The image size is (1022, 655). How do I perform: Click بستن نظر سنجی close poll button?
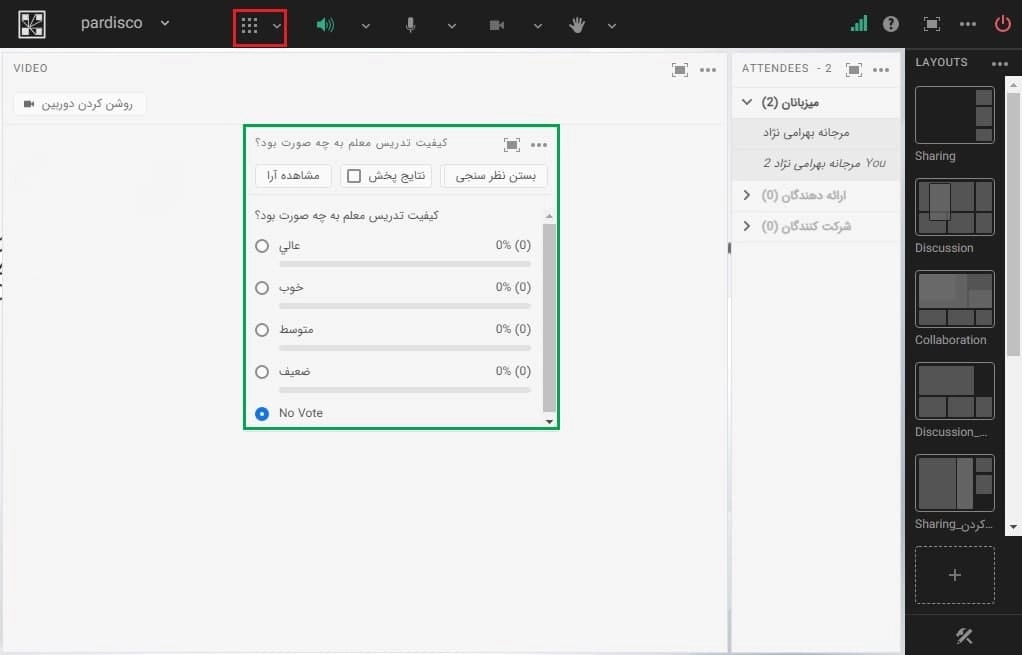495,176
